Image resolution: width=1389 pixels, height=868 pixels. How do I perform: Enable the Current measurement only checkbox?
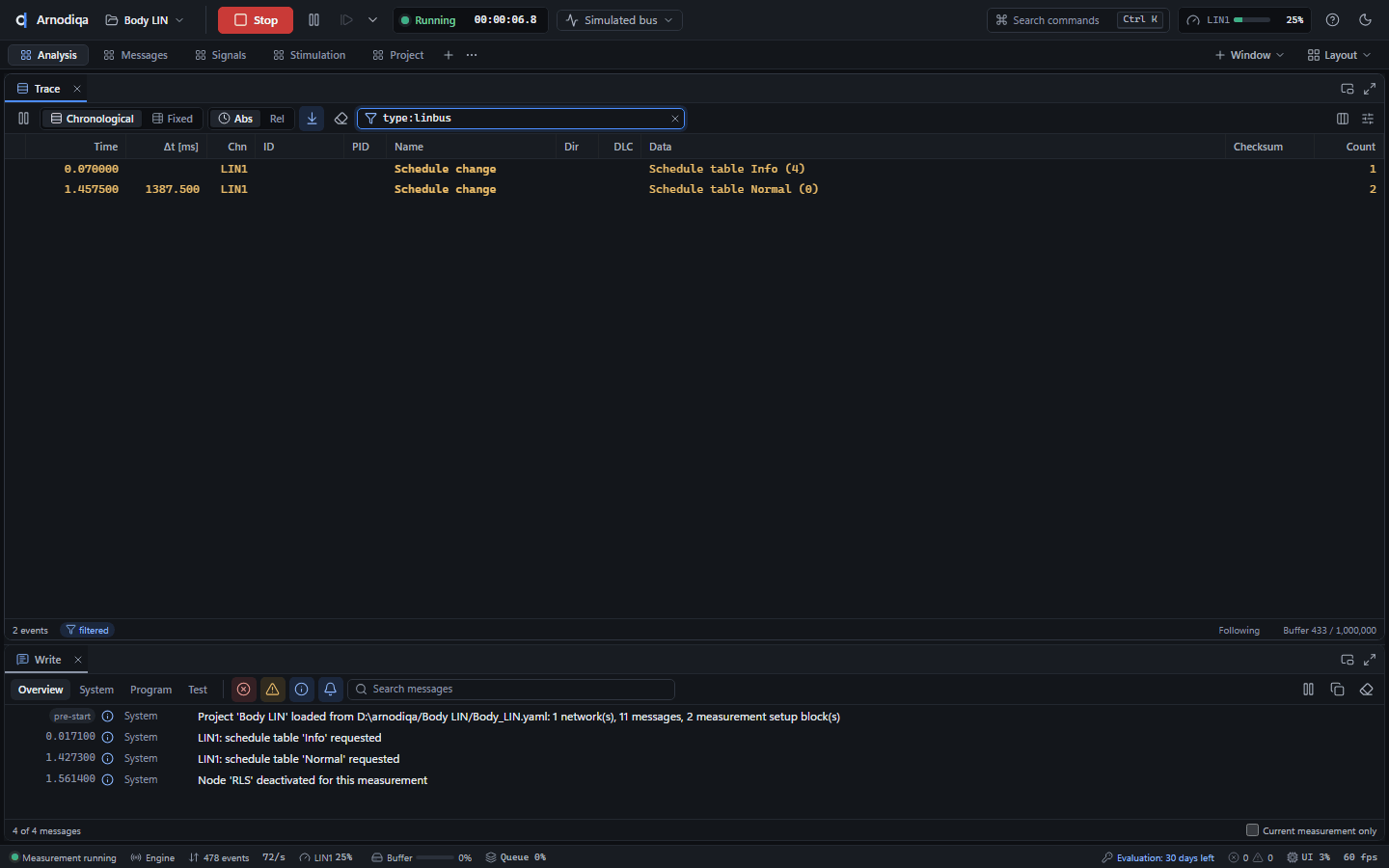point(1252,830)
